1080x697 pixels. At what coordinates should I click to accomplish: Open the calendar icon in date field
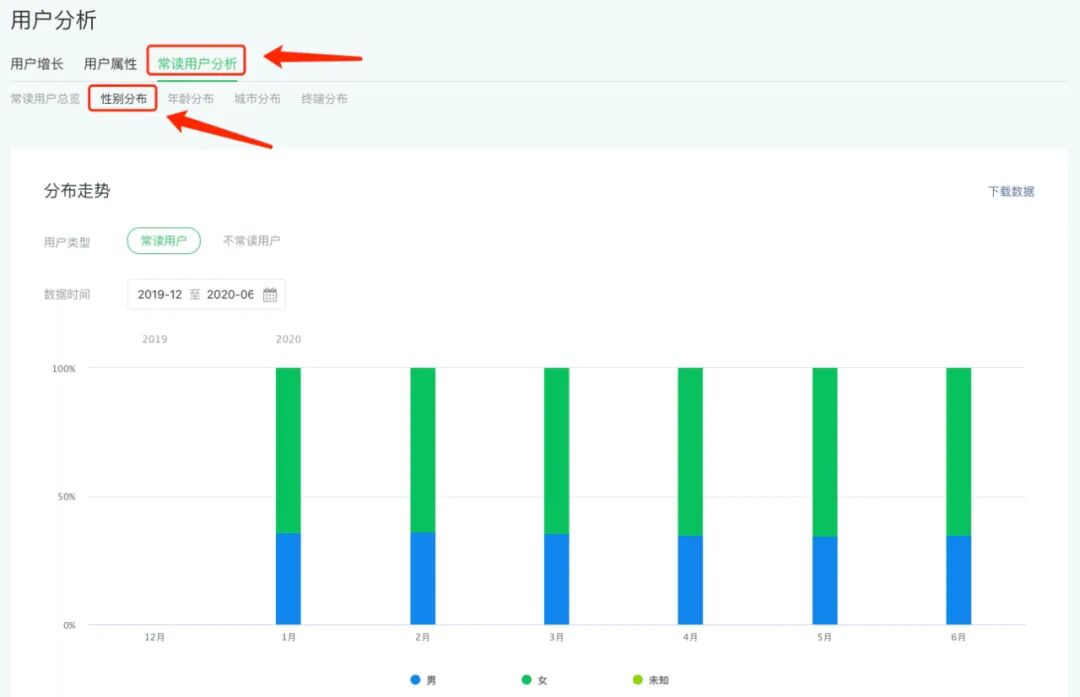[x=270, y=295]
